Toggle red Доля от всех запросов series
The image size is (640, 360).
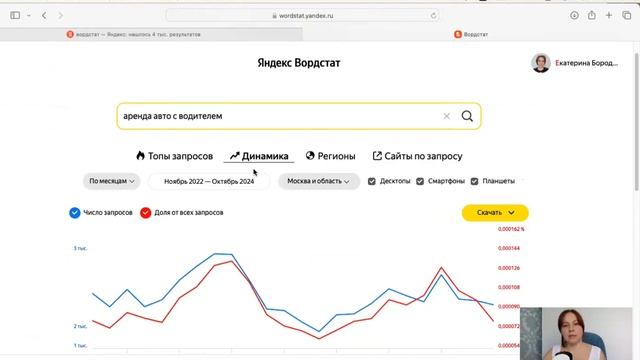[x=145, y=213]
